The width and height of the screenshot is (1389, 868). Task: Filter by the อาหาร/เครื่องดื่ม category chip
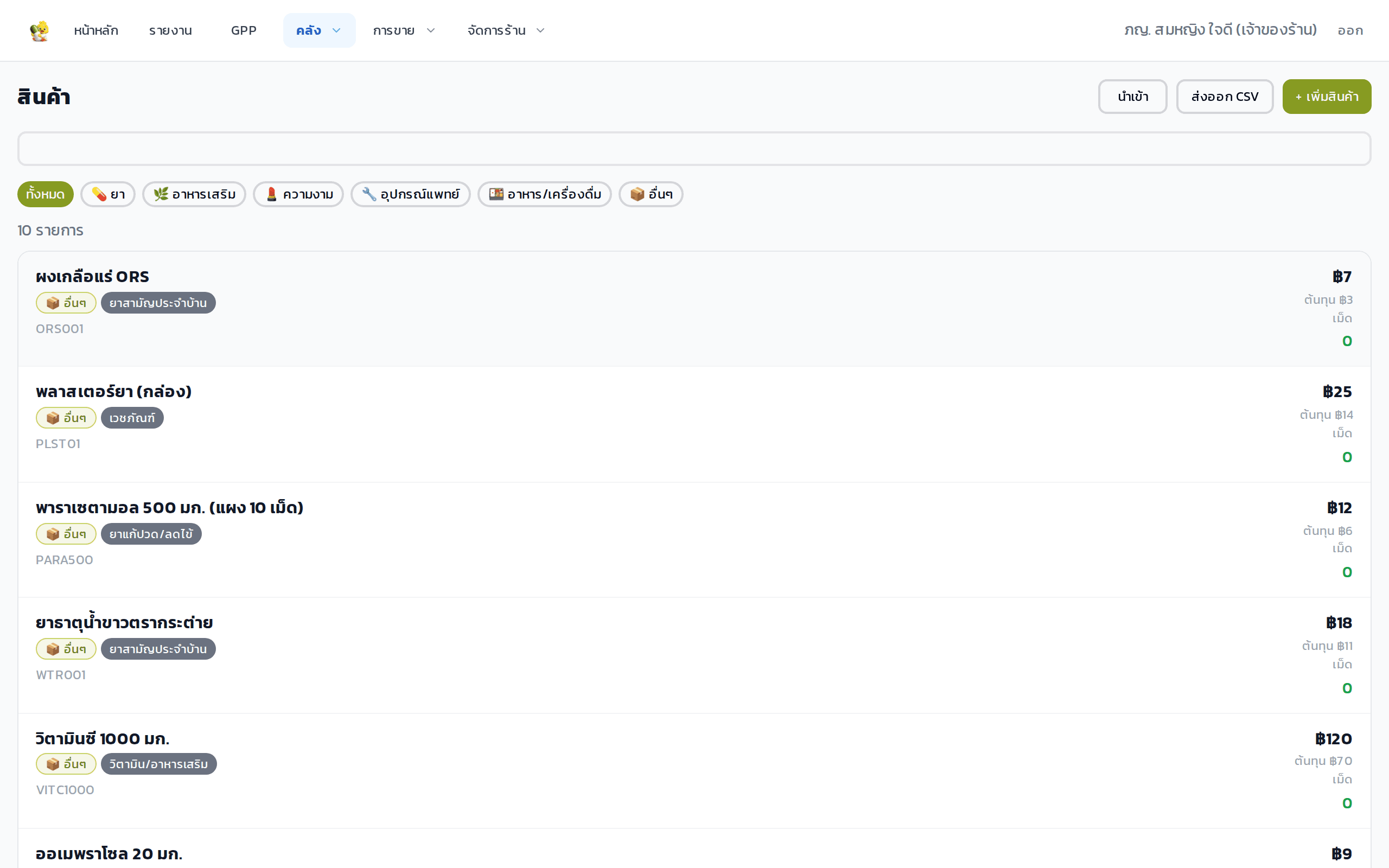tap(545, 194)
